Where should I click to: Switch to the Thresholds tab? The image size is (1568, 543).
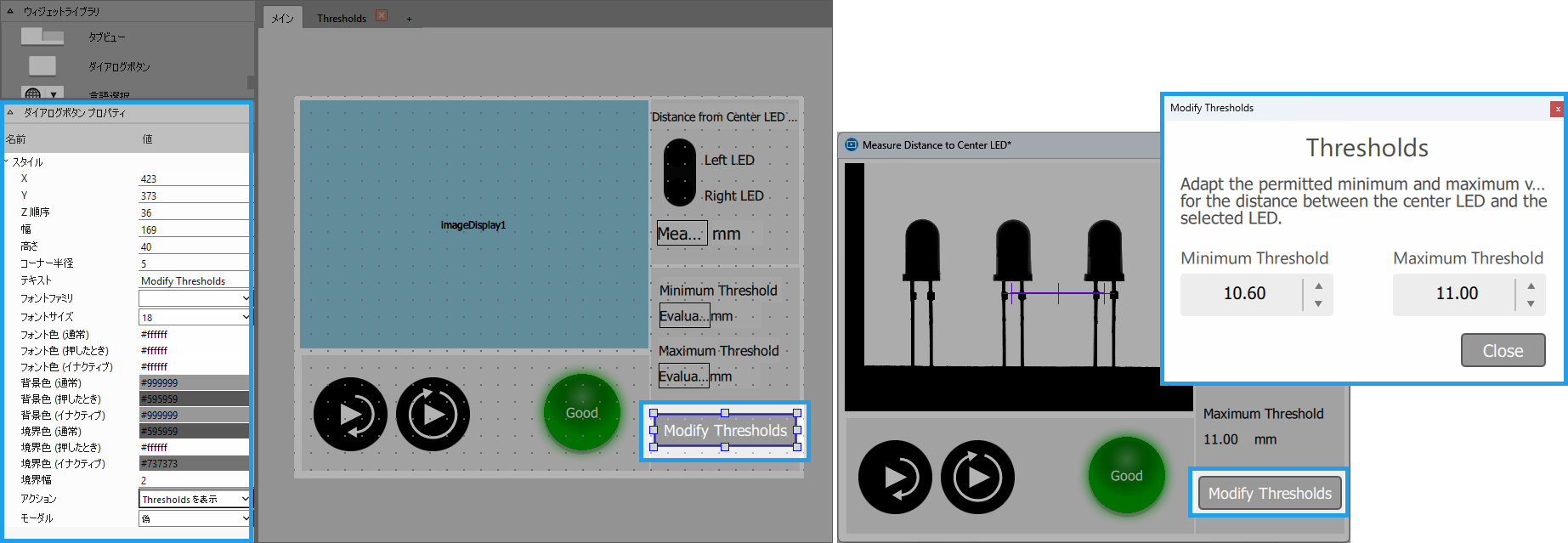pyautogui.click(x=342, y=18)
